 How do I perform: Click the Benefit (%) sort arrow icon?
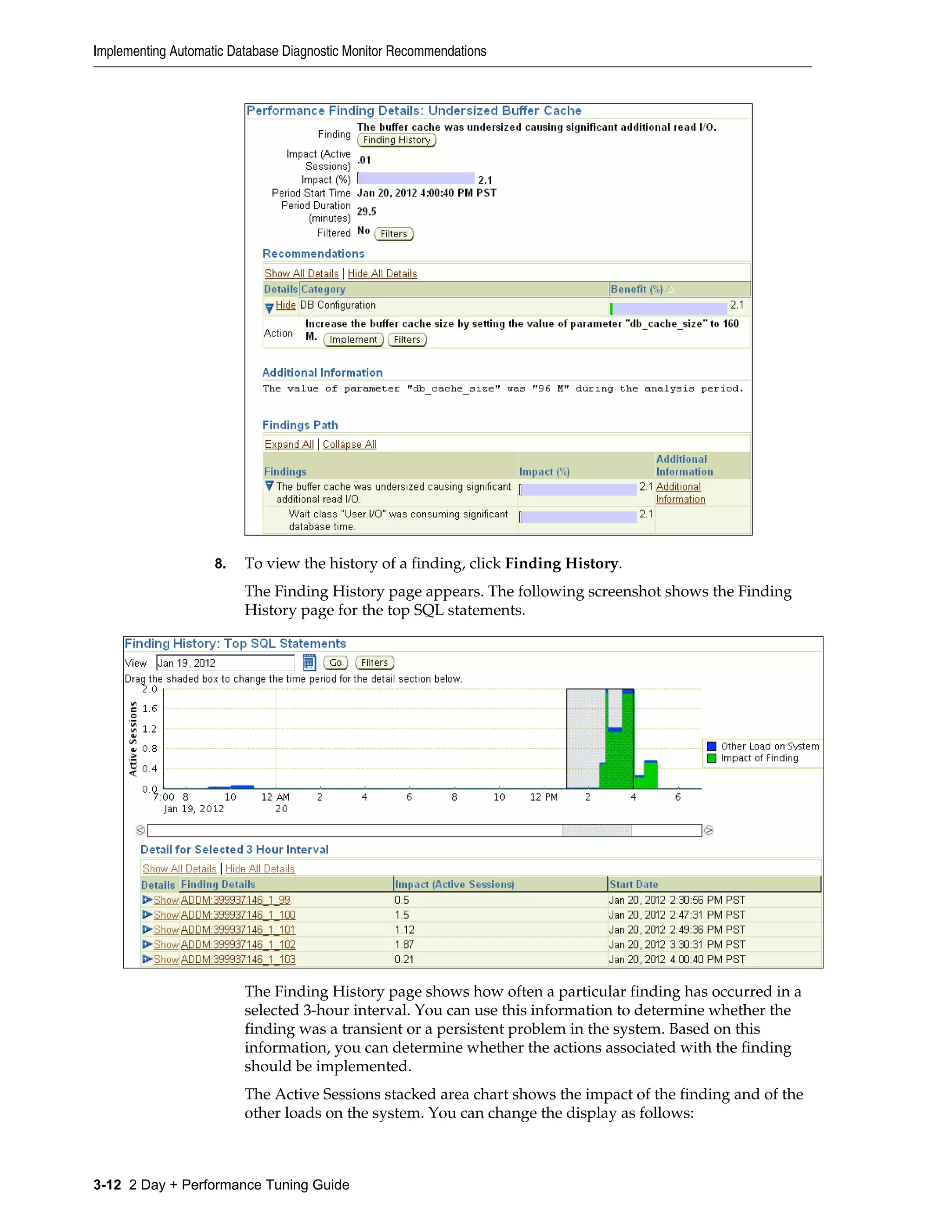[670, 289]
